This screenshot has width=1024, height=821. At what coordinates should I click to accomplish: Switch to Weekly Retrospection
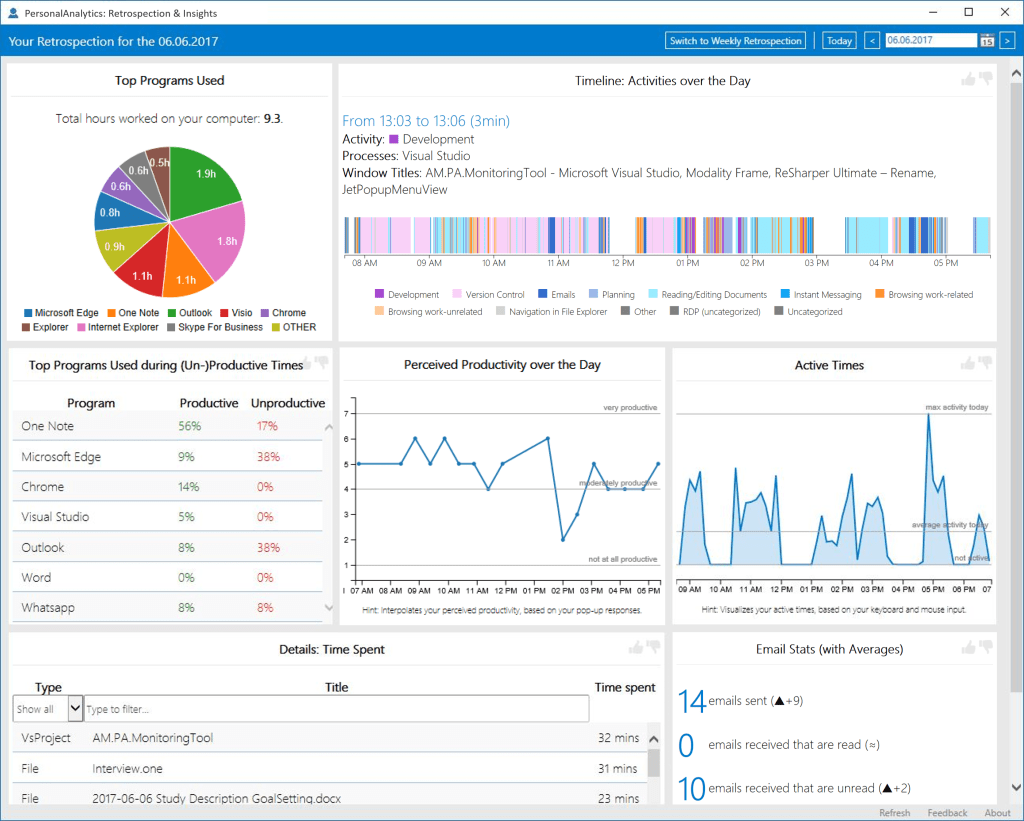[735, 40]
